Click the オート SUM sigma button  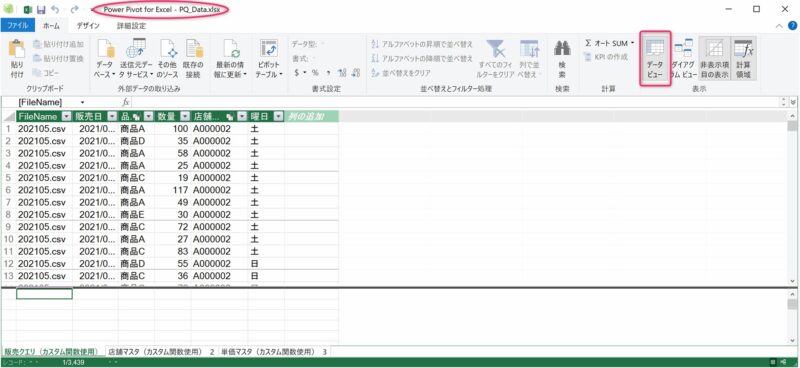606,43
